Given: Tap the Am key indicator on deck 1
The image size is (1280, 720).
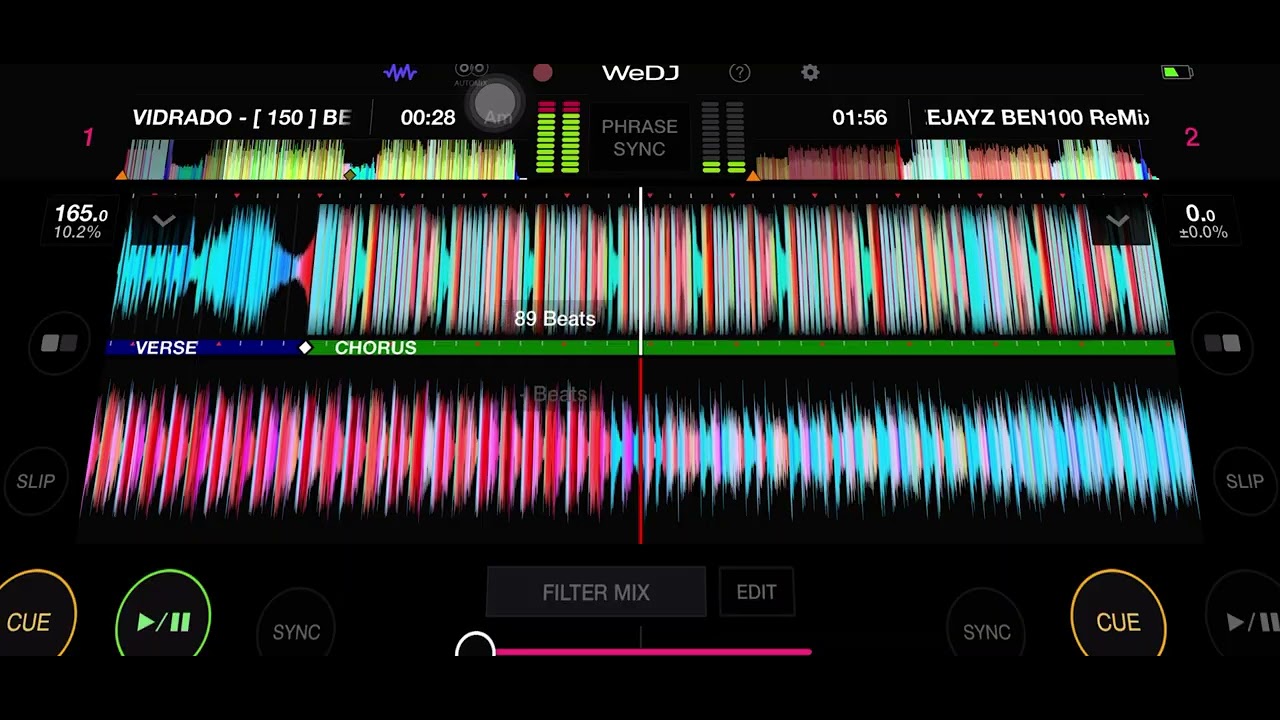Looking at the screenshot, I should 498,117.
